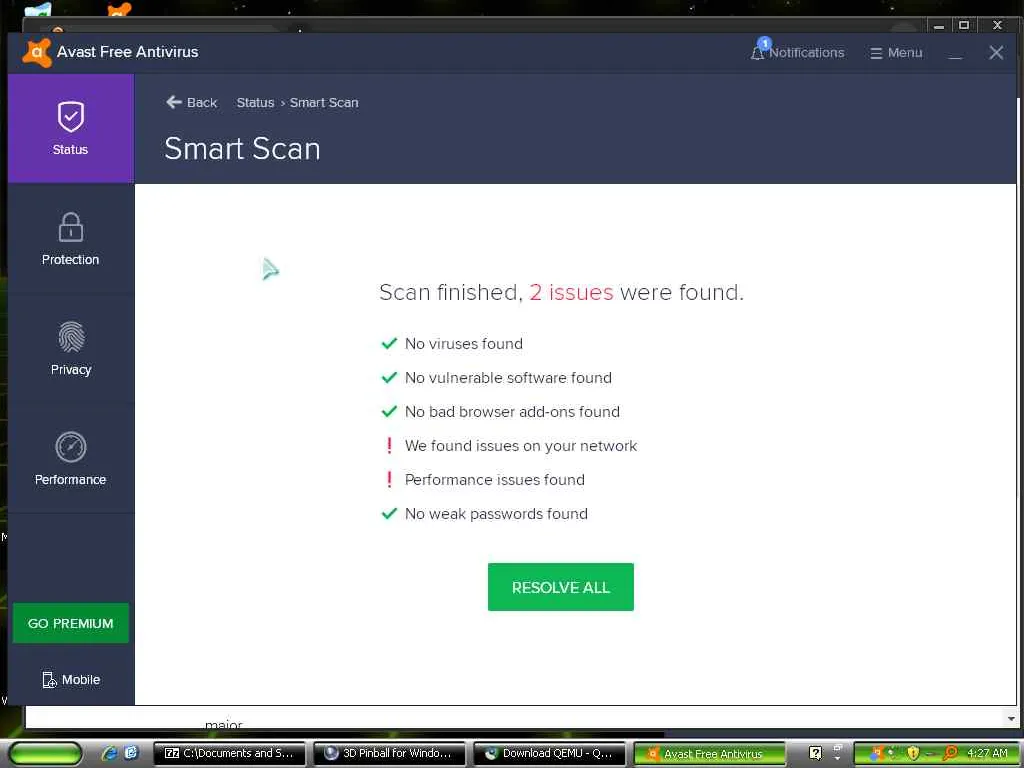Screen dimensions: 1024x768
Task: Maximize the background browser window
Action: [x=964, y=25]
